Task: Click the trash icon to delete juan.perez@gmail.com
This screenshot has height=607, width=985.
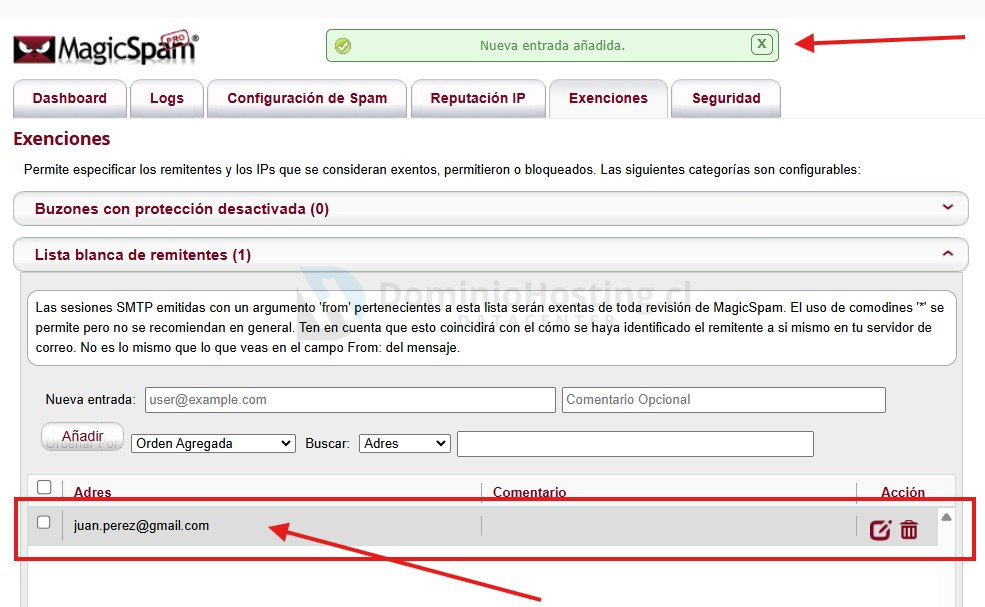Action: 909,530
